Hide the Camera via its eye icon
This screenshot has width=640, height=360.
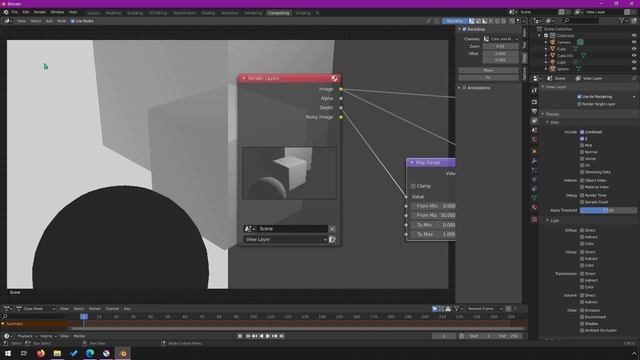pyautogui.click(x=634, y=42)
